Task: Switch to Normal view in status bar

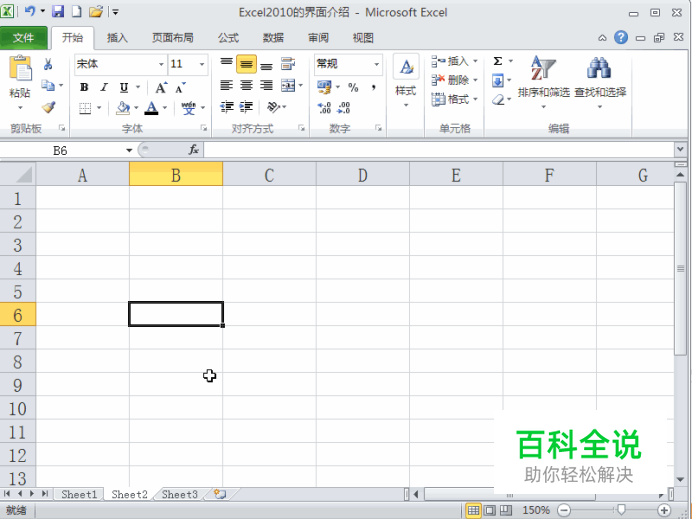Action: coord(473,511)
